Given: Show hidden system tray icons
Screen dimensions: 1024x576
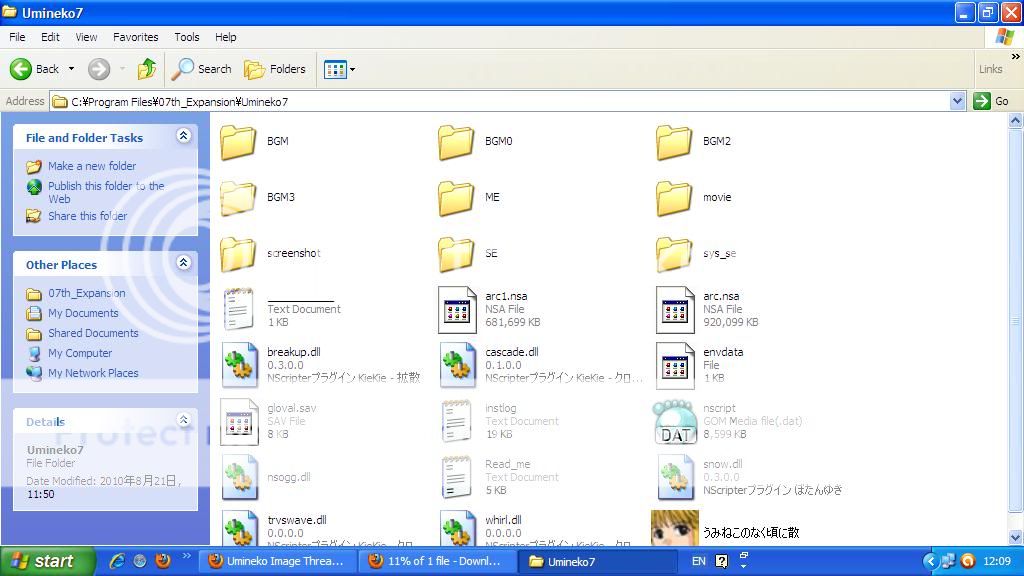Looking at the screenshot, I should [931, 561].
